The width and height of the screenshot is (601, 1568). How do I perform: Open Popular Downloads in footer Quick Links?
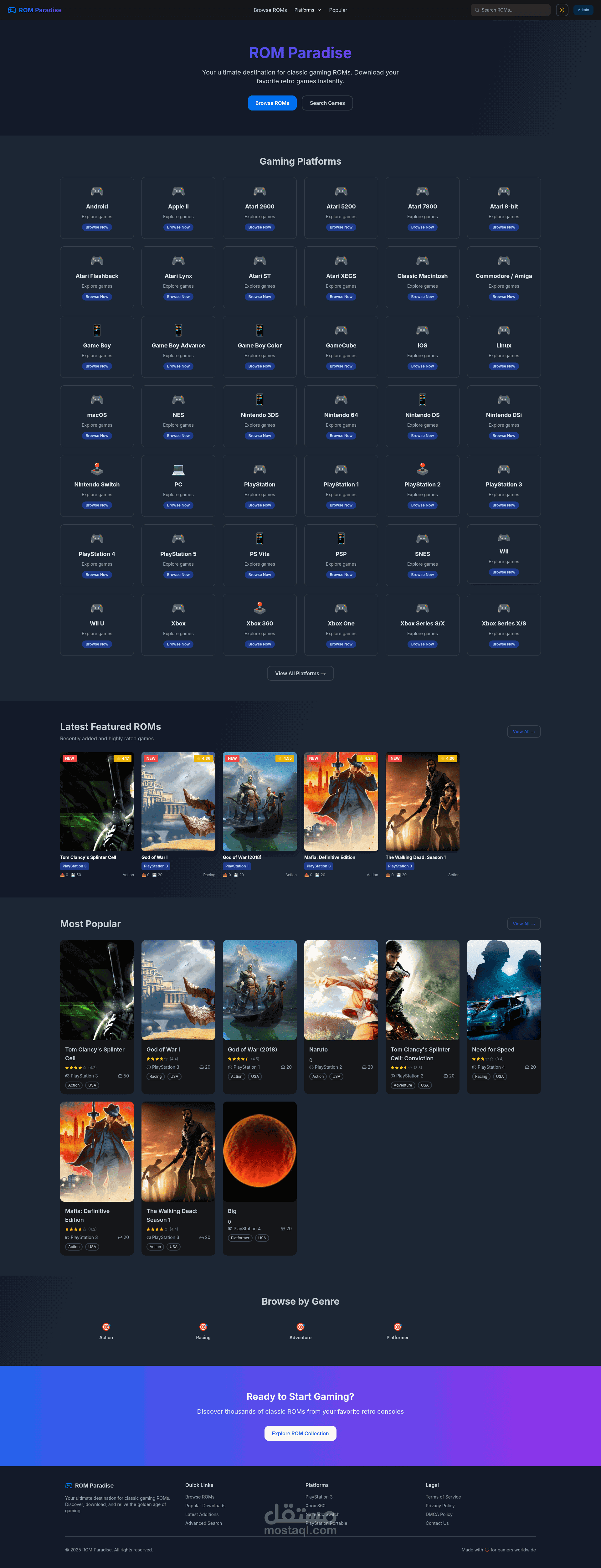coord(205,1506)
